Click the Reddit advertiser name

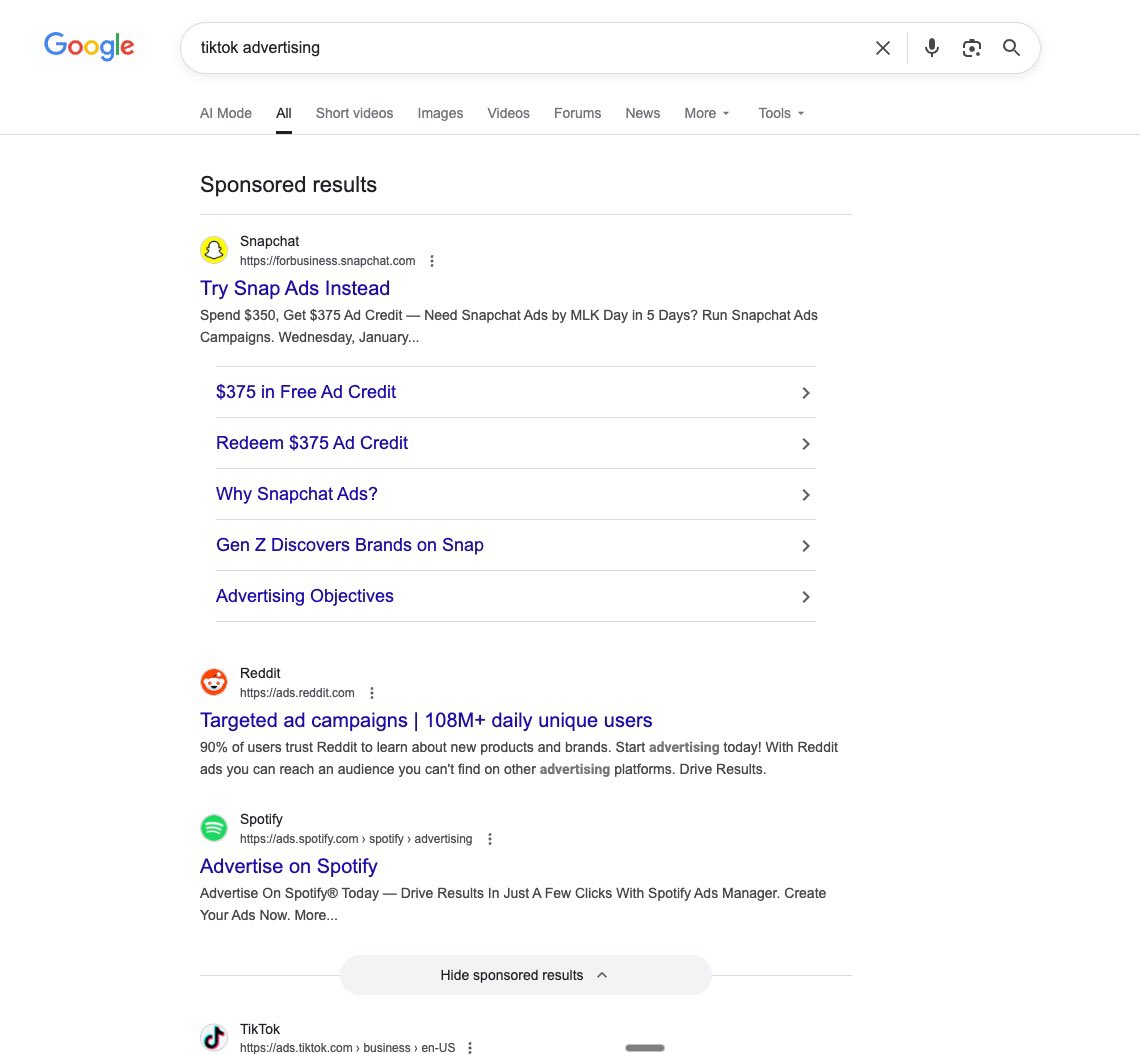tap(260, 673)
